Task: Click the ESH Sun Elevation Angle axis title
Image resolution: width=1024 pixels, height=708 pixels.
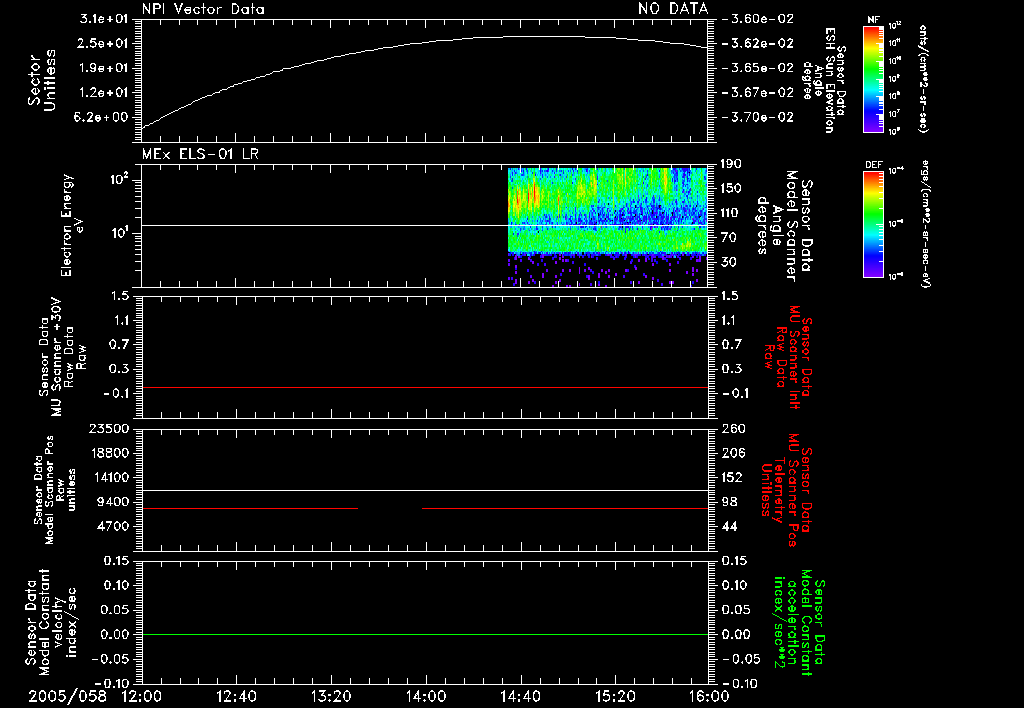Action: (824, 79)
